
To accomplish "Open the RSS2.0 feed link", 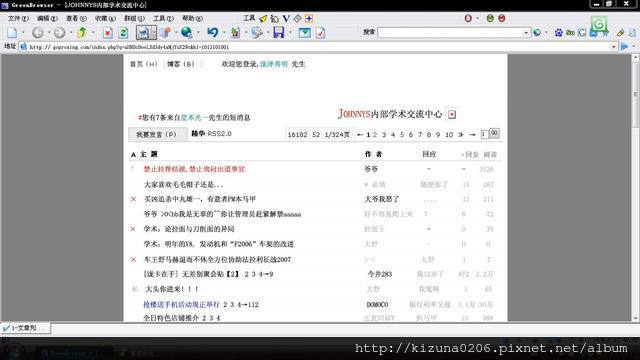I will pos(220,134).
